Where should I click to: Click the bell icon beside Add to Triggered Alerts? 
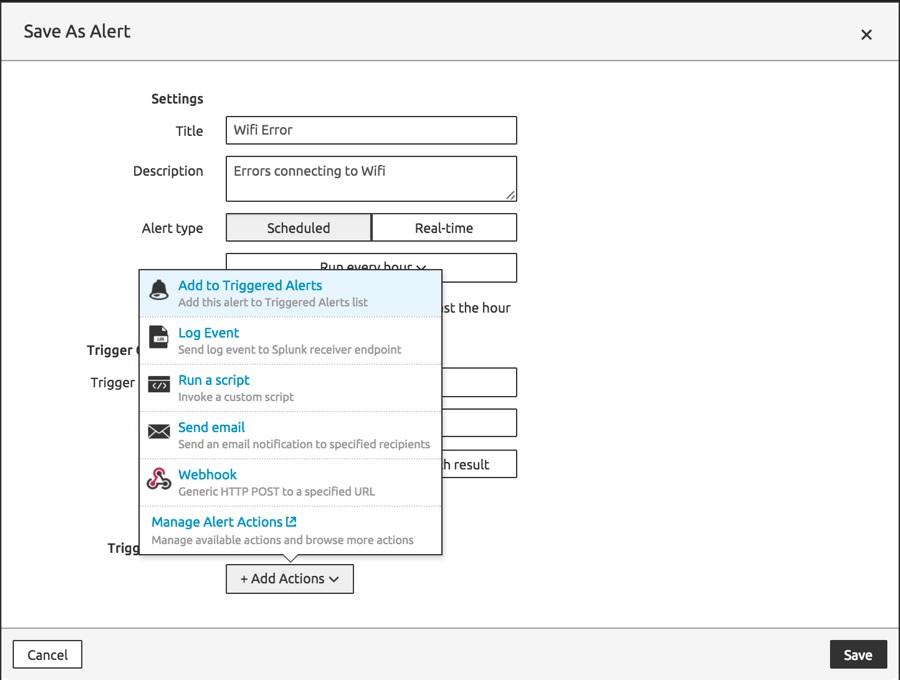157,287
